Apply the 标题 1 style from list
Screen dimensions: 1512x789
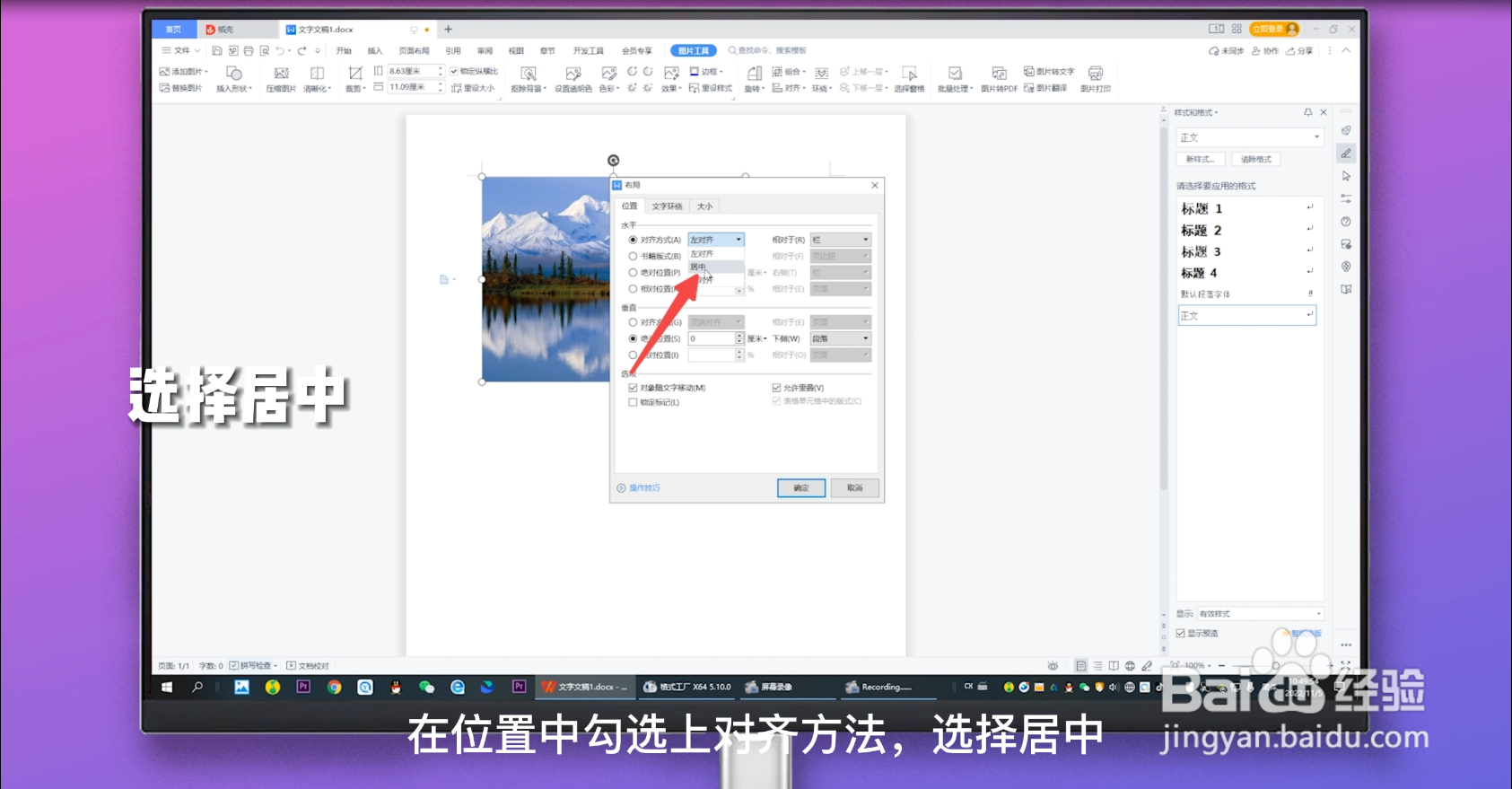1247,208
